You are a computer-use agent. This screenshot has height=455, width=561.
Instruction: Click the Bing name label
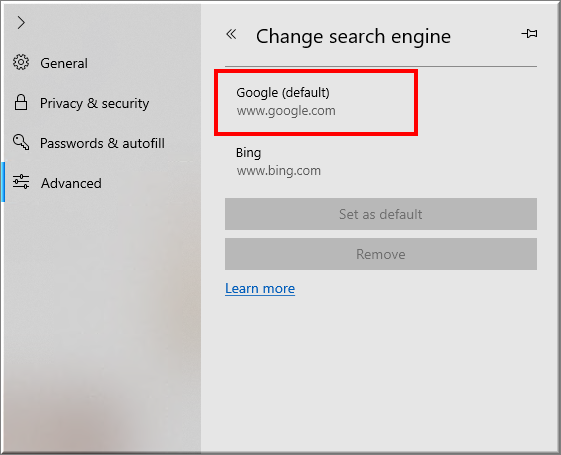pyautogui.click(x=248, y=153)
